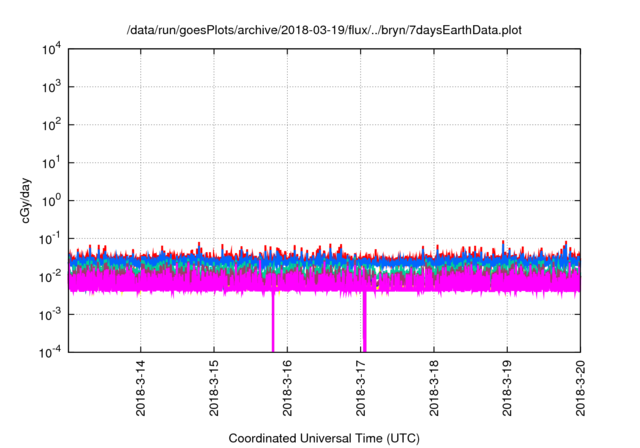Click the 10^2 y-axis tick label
Image resolution: width=640 pixels, height=448 pixels.
tap(52, 125)
